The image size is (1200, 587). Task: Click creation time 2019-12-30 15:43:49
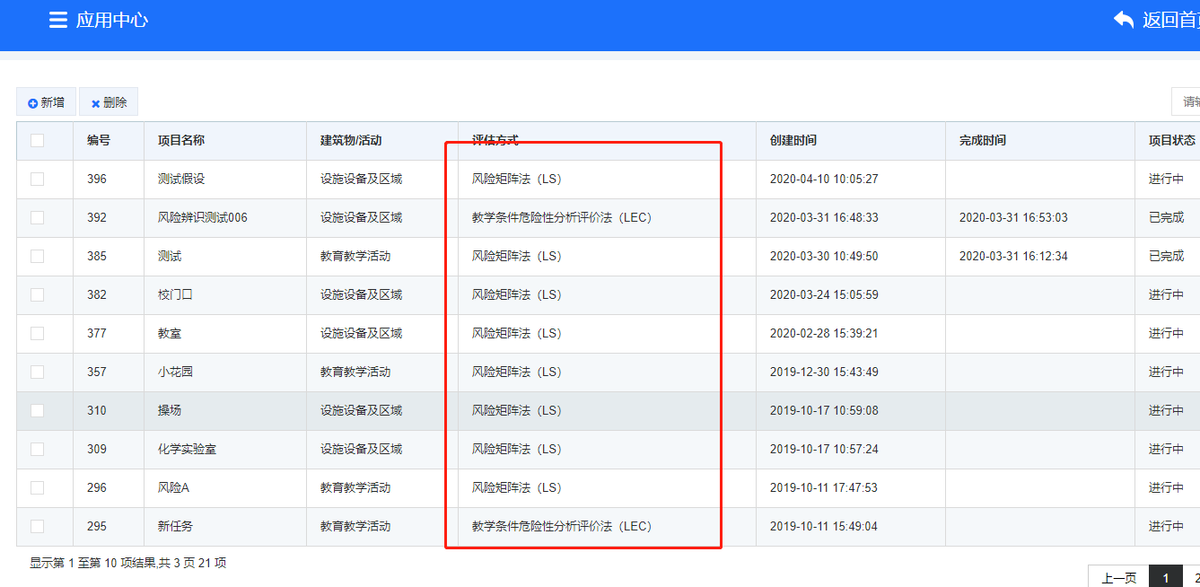click(x=824, y=372)
